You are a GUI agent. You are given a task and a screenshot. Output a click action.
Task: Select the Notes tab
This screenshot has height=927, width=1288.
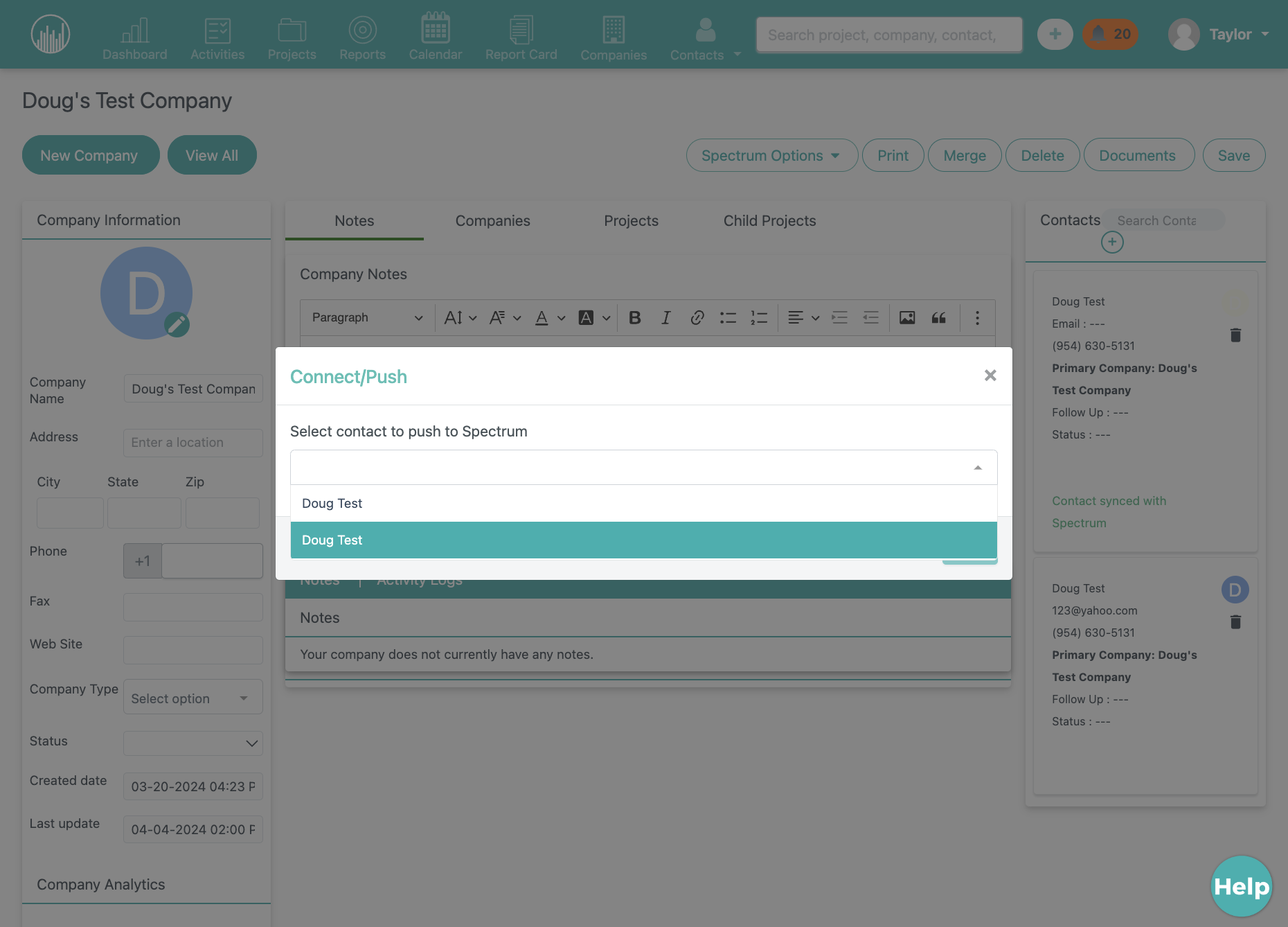point(354,220)
